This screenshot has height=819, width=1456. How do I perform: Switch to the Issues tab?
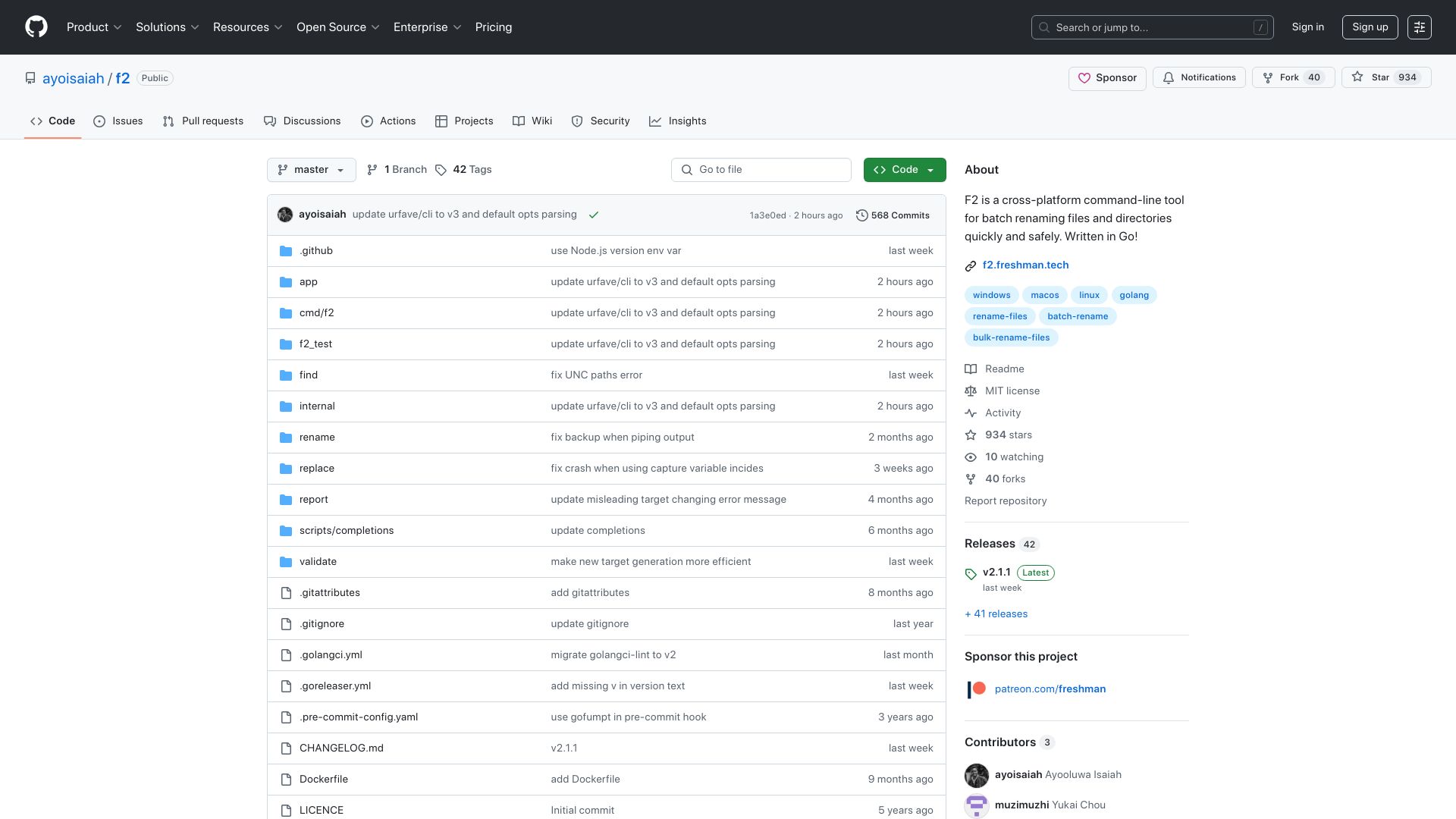click(118, 121)
